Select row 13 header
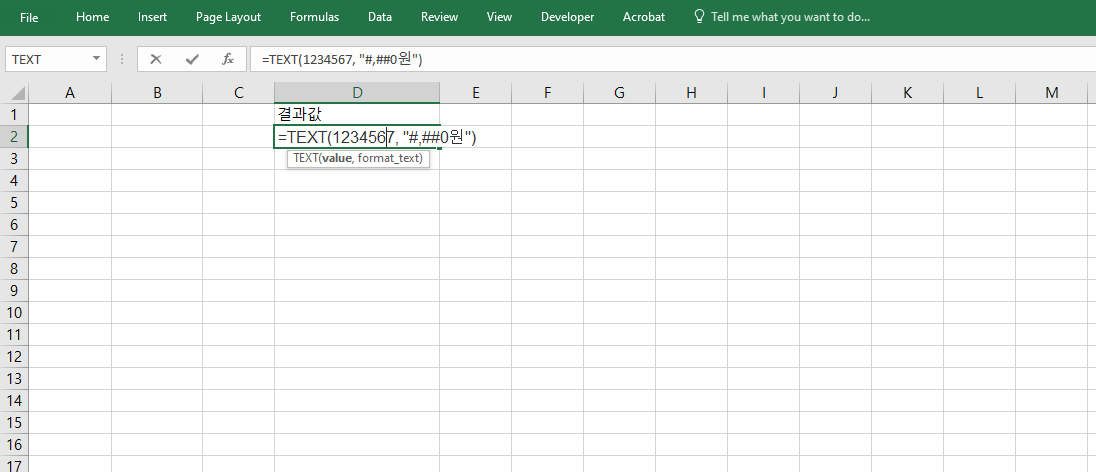1096x472 pixels. [14, 378]
